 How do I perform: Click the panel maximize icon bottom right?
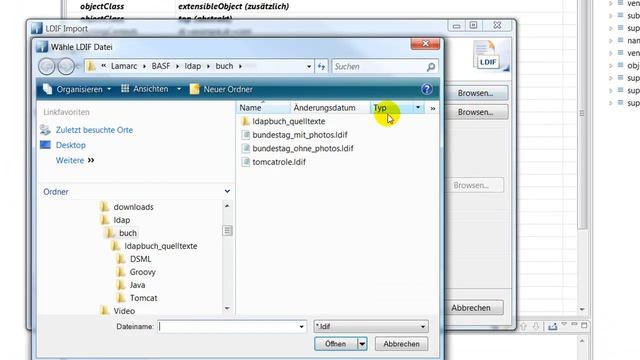[584, 325]
